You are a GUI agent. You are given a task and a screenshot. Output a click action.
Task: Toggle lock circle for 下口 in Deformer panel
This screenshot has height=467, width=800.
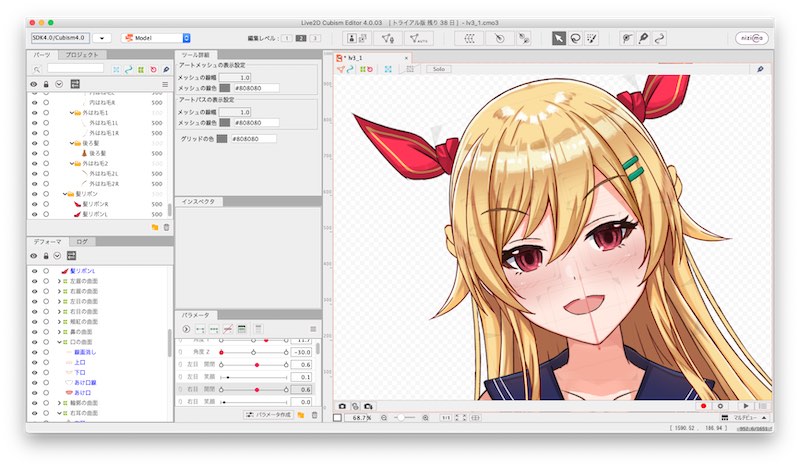pos(46,373)
